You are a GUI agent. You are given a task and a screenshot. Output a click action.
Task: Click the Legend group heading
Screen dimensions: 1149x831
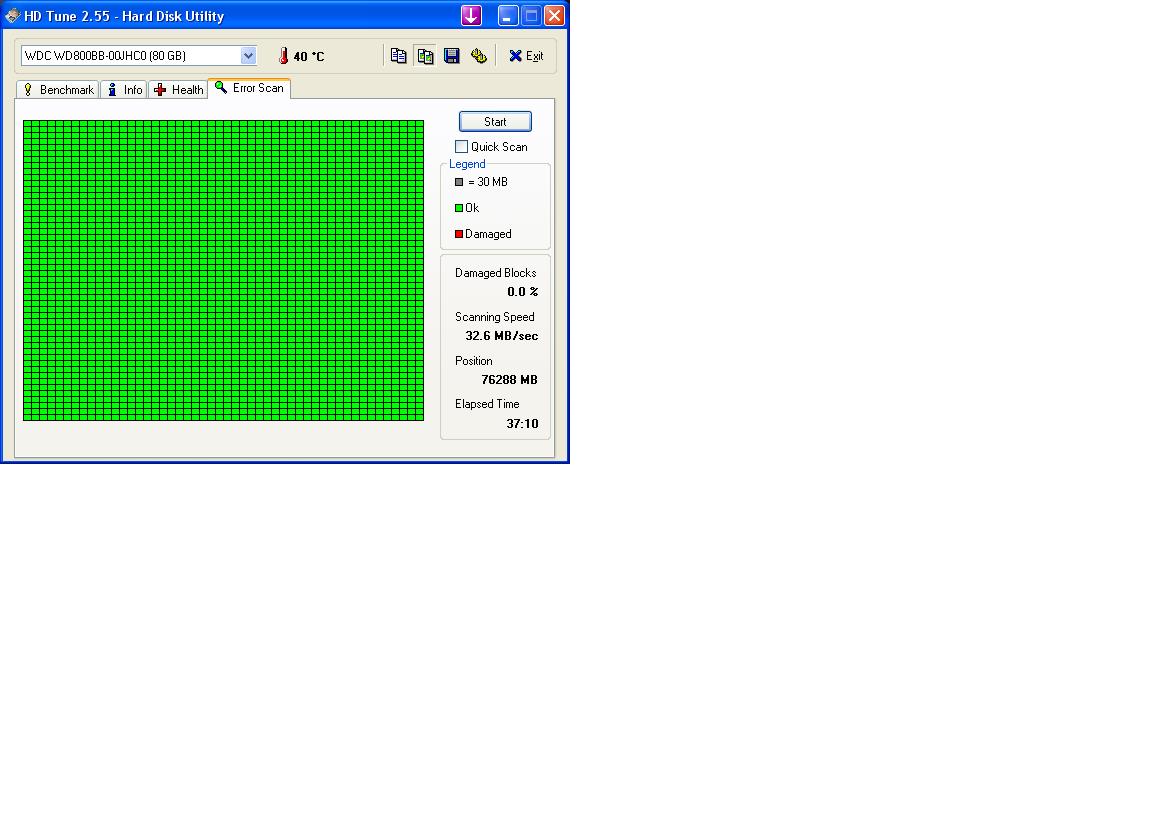click(x=467, y=164)
